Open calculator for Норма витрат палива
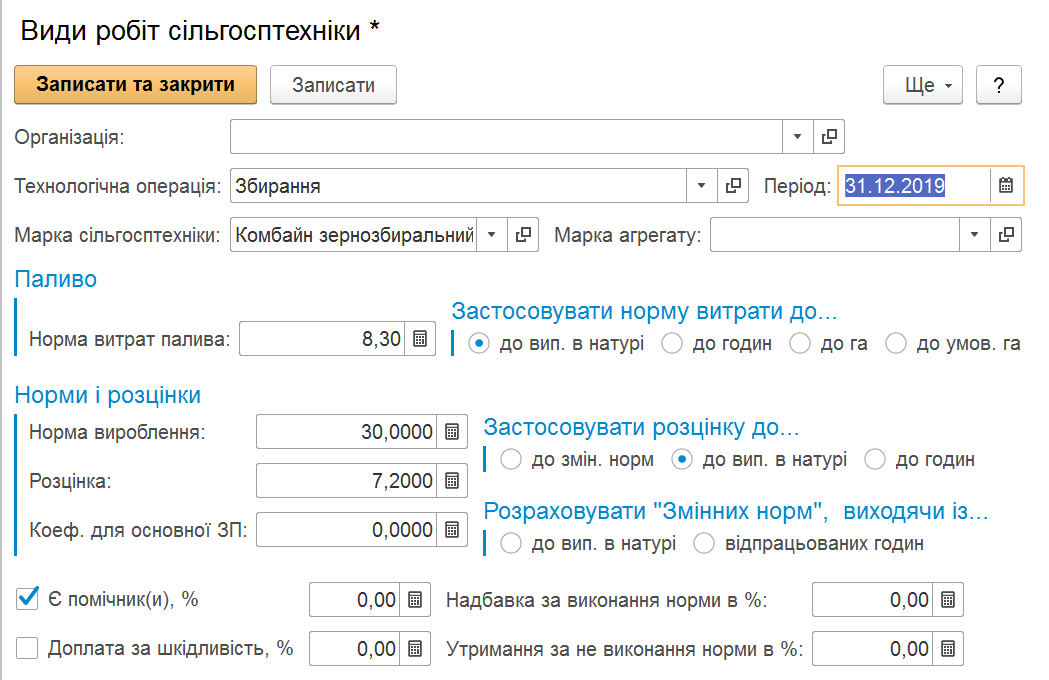This screenshot has height=680, width=1049. [x=419, y=339]
